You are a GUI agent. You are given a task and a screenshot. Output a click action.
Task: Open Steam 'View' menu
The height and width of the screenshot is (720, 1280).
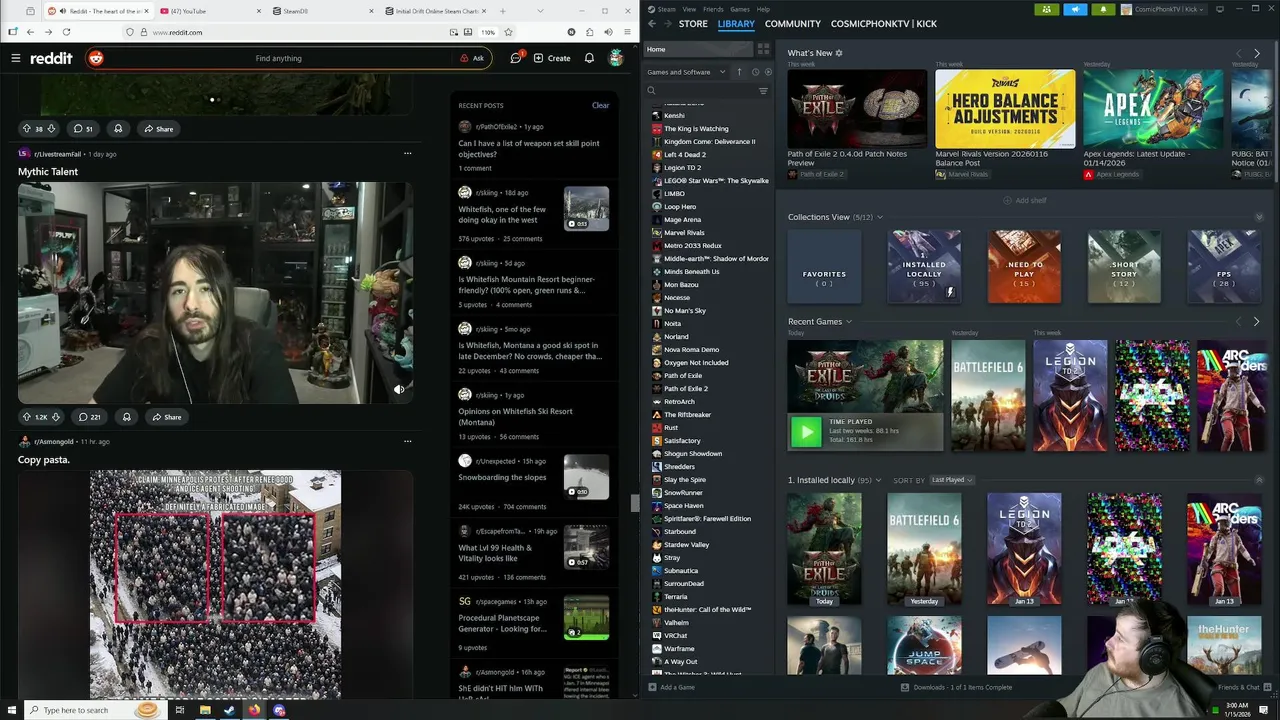pyautogui.click(x=689, y=9)
